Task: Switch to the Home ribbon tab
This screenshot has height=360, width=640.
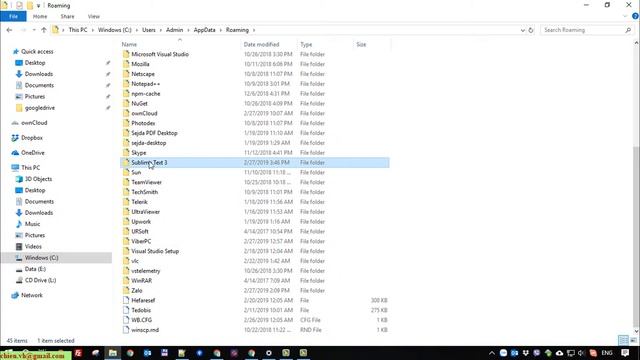Action: click(x=40, y=16)
